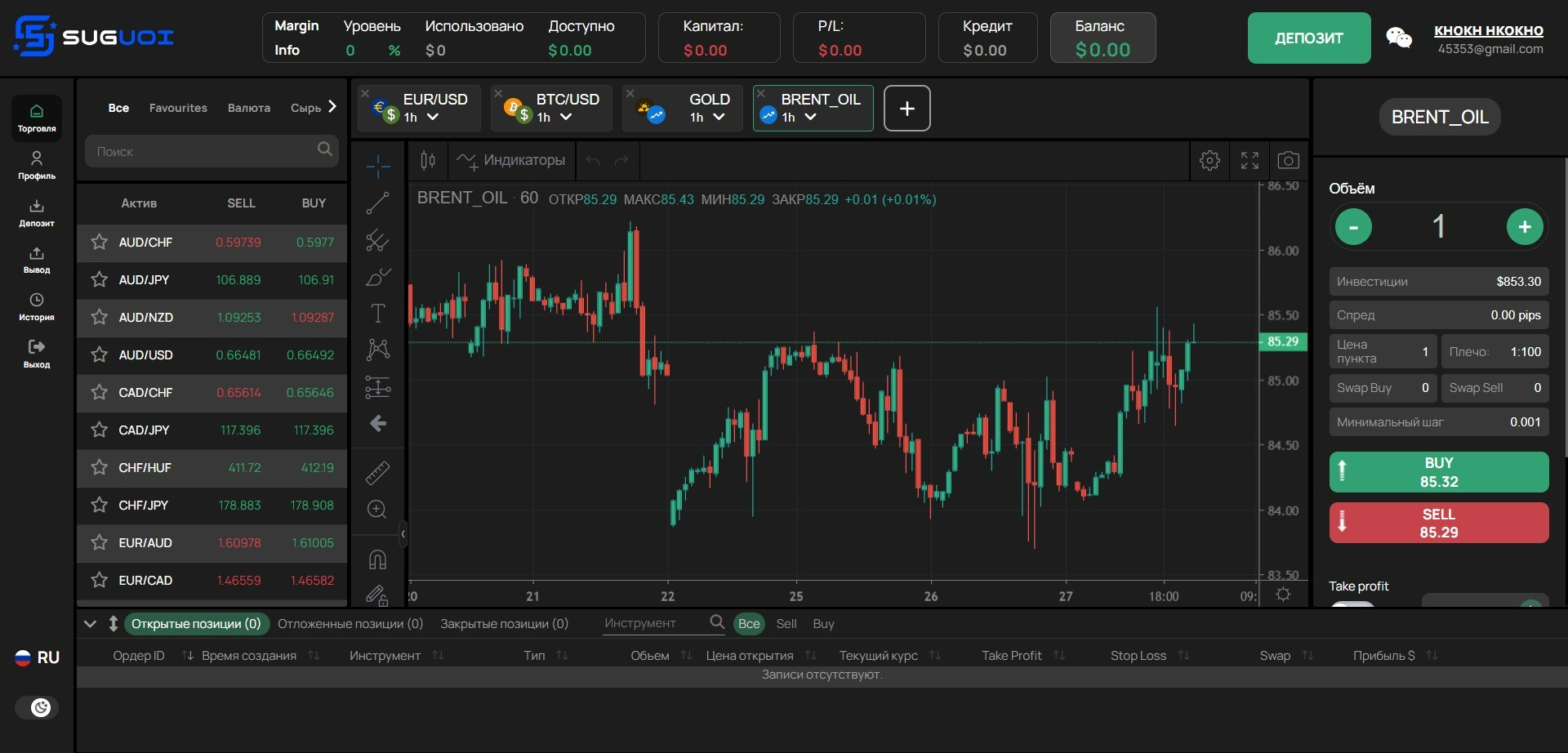This screenshot has width=1568, height=753.
Task: Click SELL 85.29 button
Action: [1439, 523]
